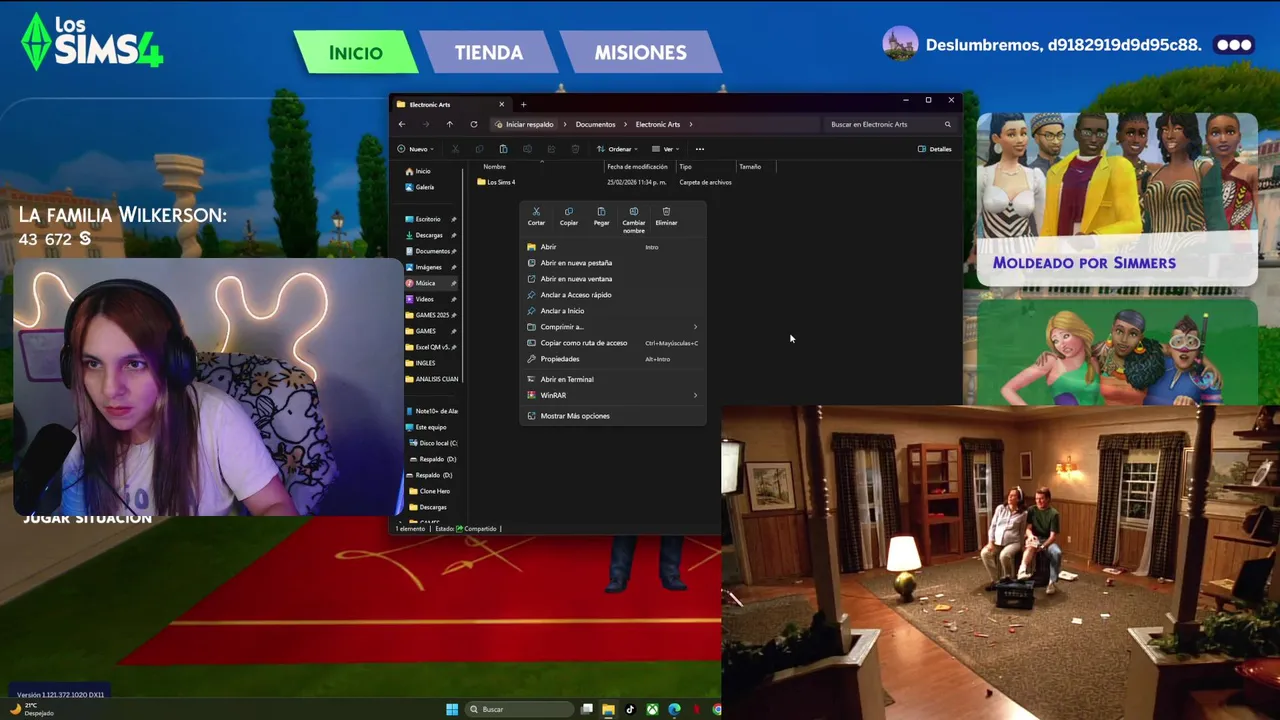Click Documentos breadcrumb
The width and height of the screenshot is (1280, 720).
595,124
